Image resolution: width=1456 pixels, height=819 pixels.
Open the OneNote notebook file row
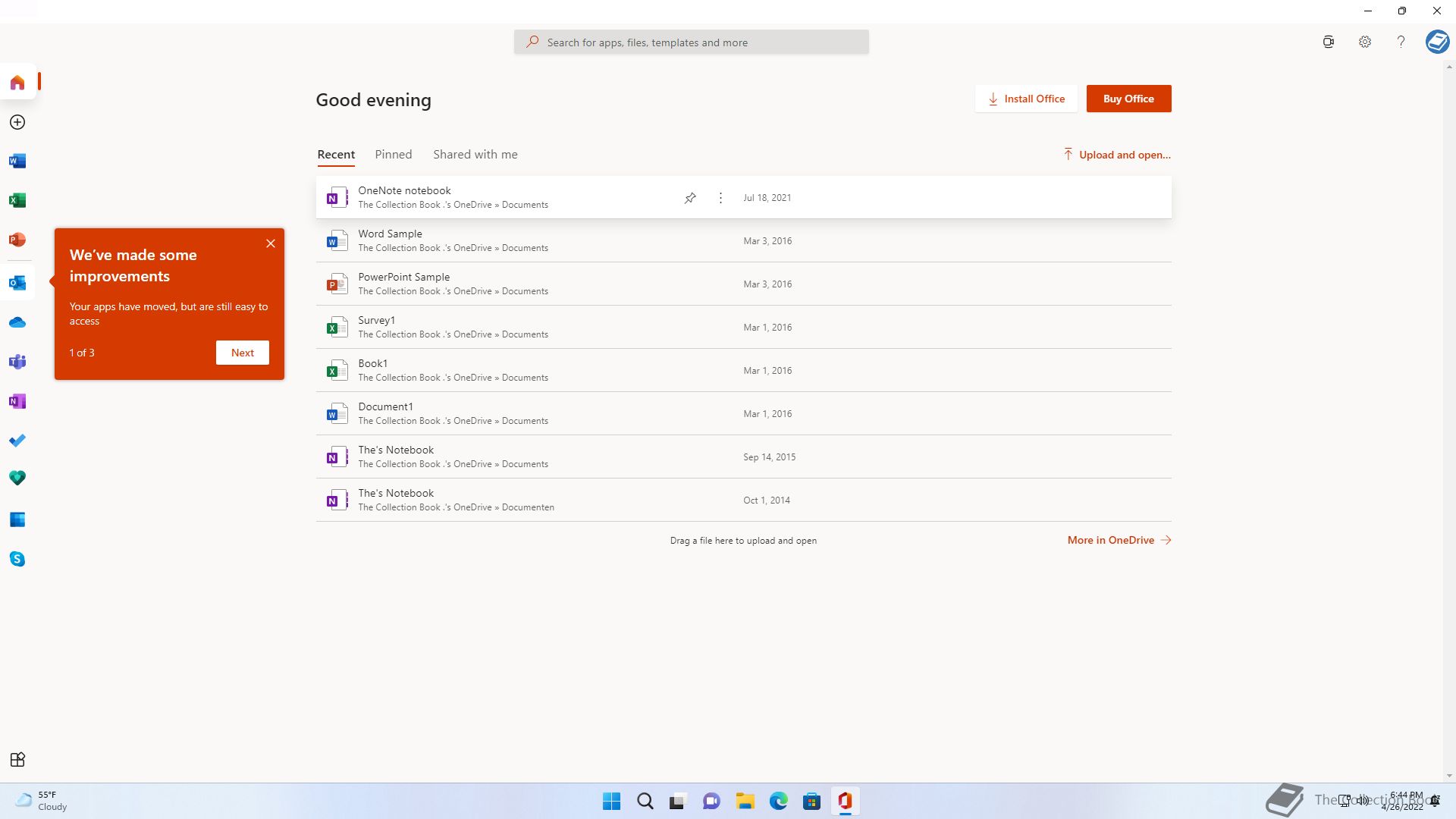tap(743, 198)
